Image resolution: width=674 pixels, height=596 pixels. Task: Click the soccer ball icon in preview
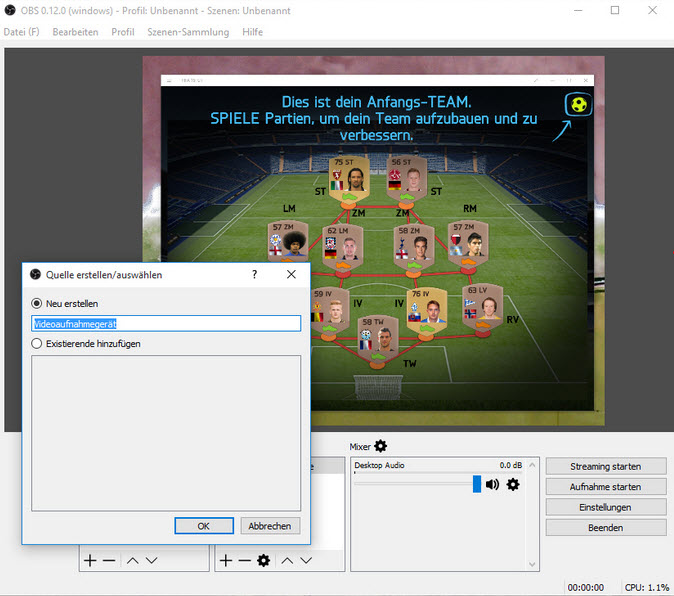click(x=579, y=104)
